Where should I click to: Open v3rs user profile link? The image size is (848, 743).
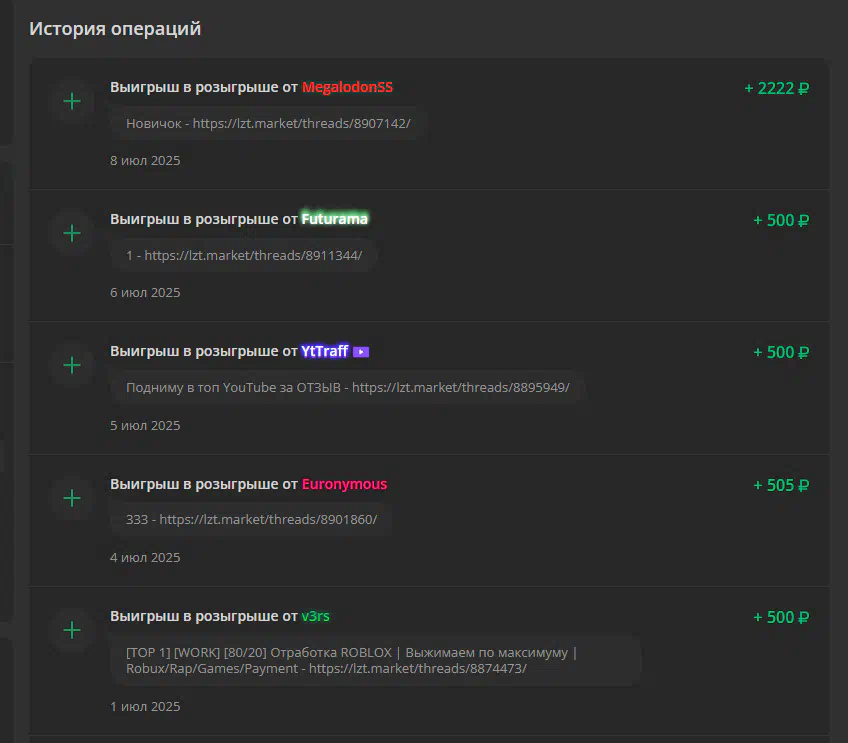pos(315,616)
